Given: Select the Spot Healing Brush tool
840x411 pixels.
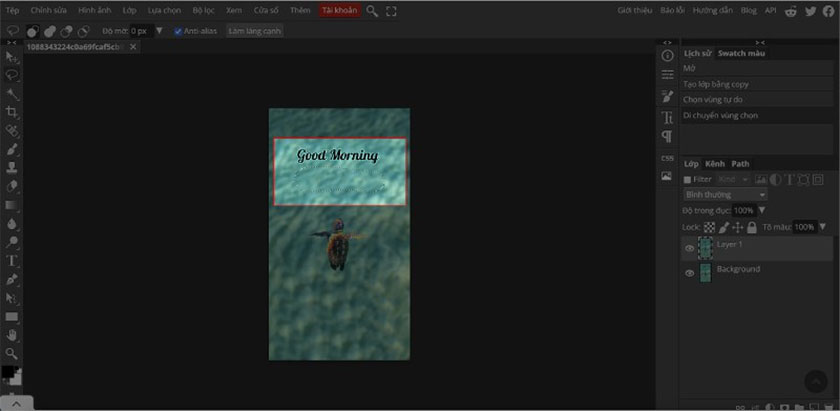Looking at the screenshot, I should click(x=11, y=130).
